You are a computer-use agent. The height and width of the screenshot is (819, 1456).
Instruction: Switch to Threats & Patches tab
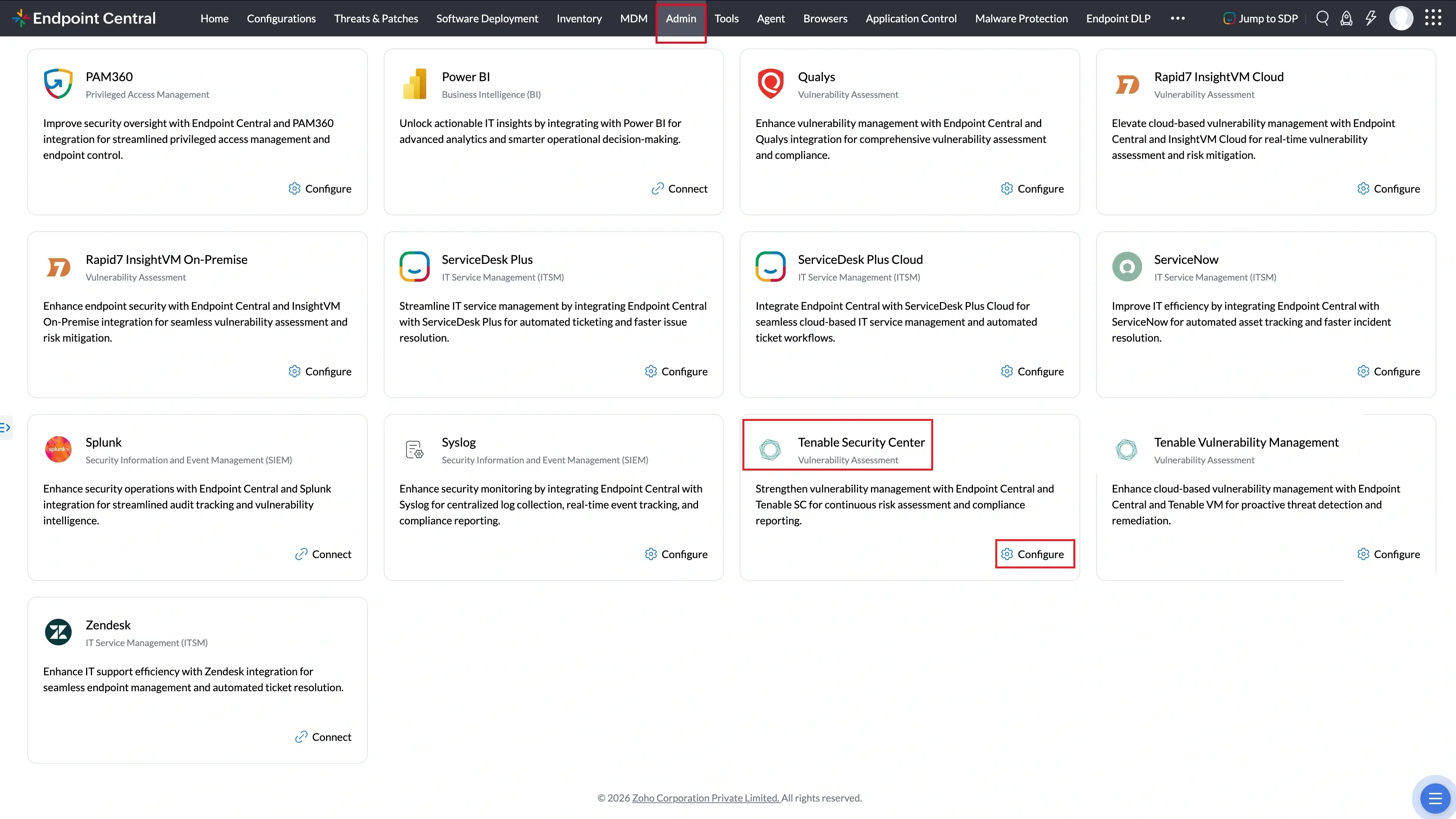click(x=376, y=18)
